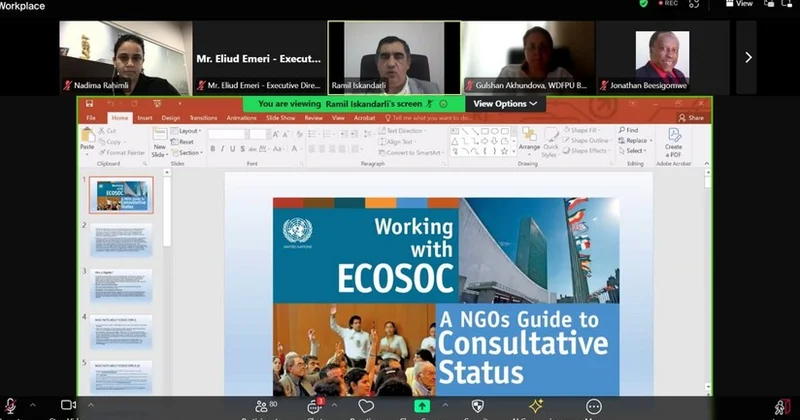Open Shape Outline color option
Screen dimensions: 800x420
point(586,140)
